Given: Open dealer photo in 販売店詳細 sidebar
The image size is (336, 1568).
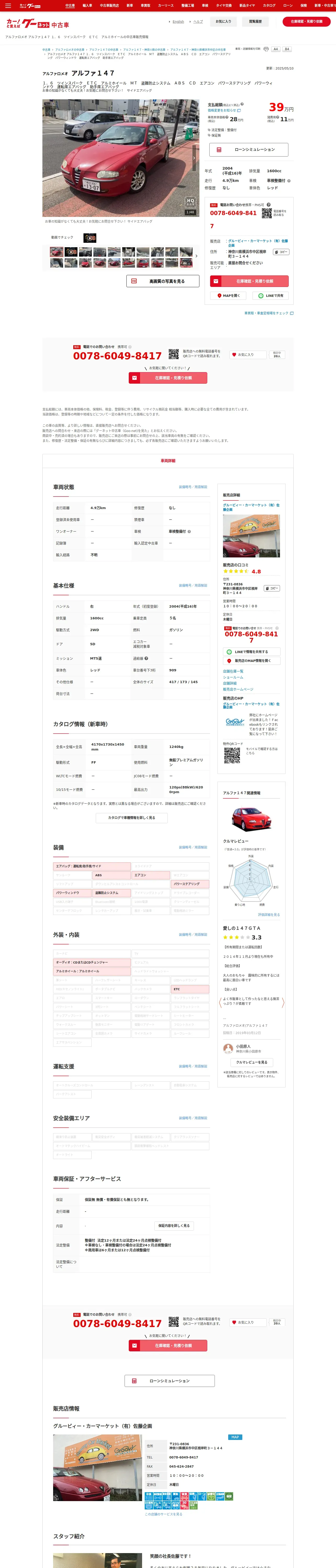Looking at the screenshot, I should pyautogui.click(x=251, y=536).
